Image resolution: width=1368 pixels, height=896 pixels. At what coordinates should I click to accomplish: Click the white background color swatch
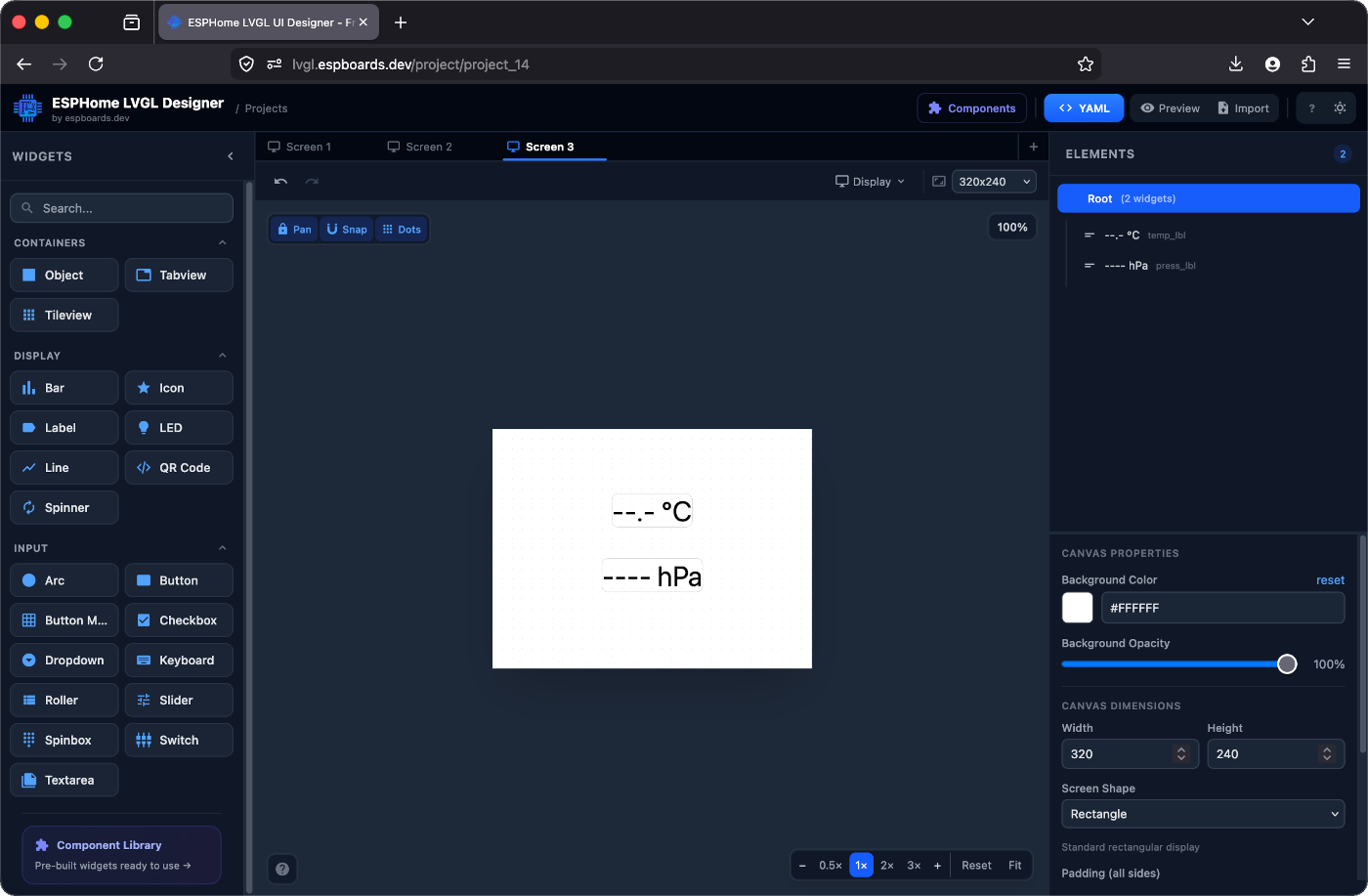point(1078,608)
